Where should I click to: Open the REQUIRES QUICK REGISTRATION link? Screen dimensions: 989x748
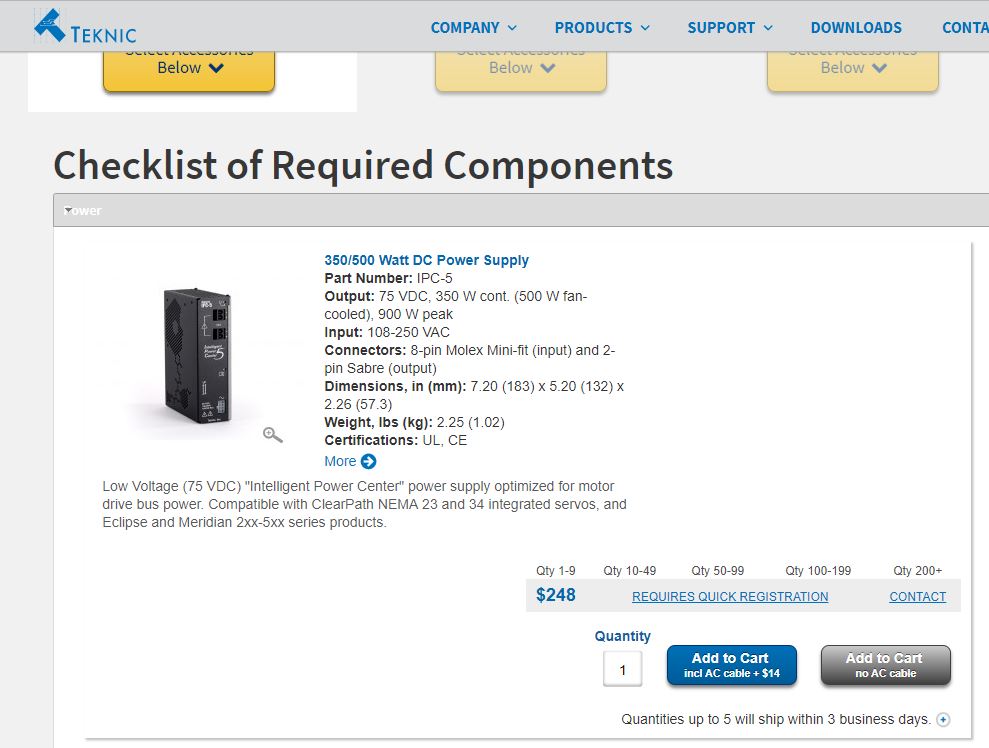point(730,597)
